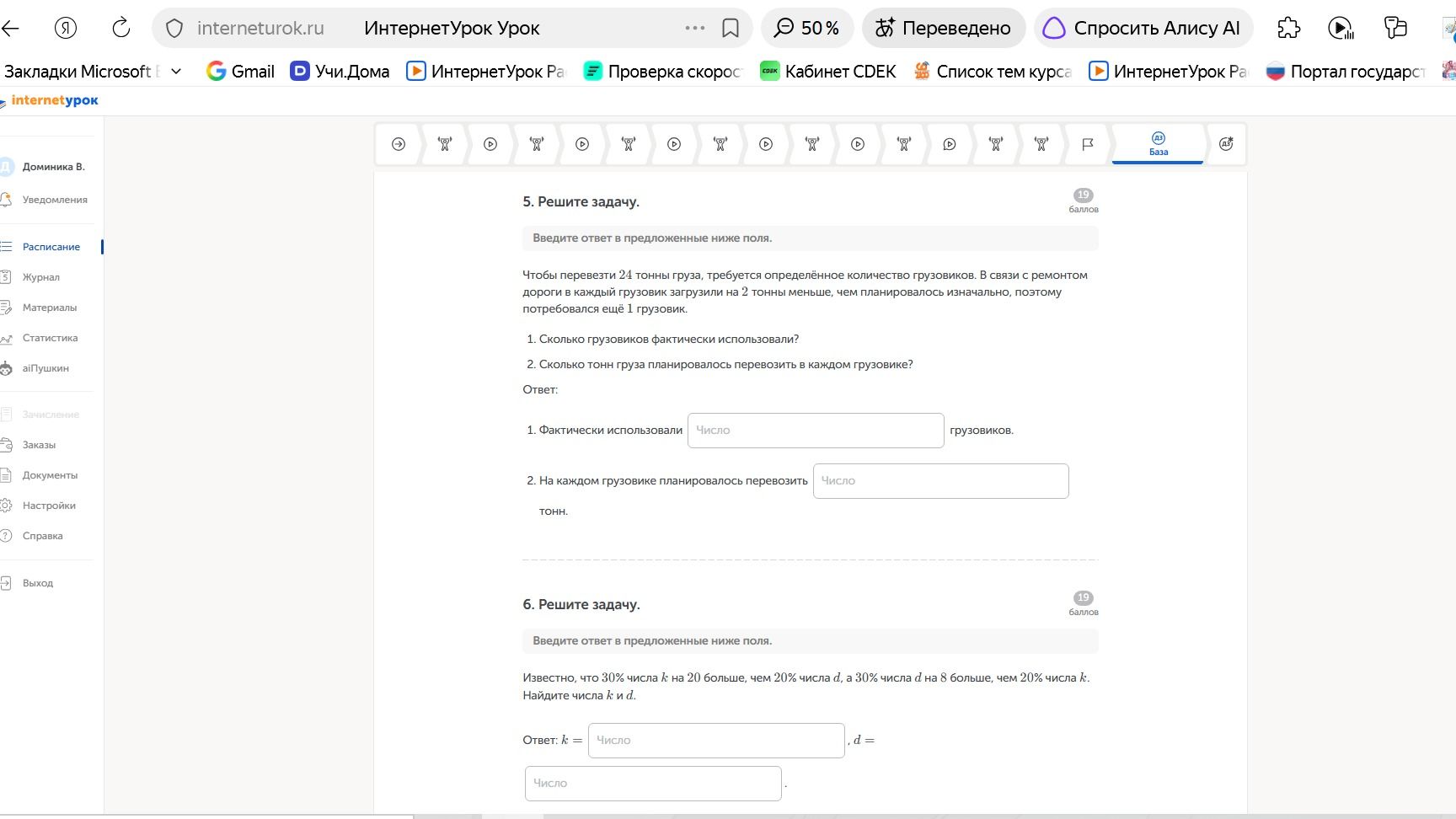Open the 50 % zoom control
Image resolution: width=1456 pixels, height=819 pixels.
coord(807,28)
